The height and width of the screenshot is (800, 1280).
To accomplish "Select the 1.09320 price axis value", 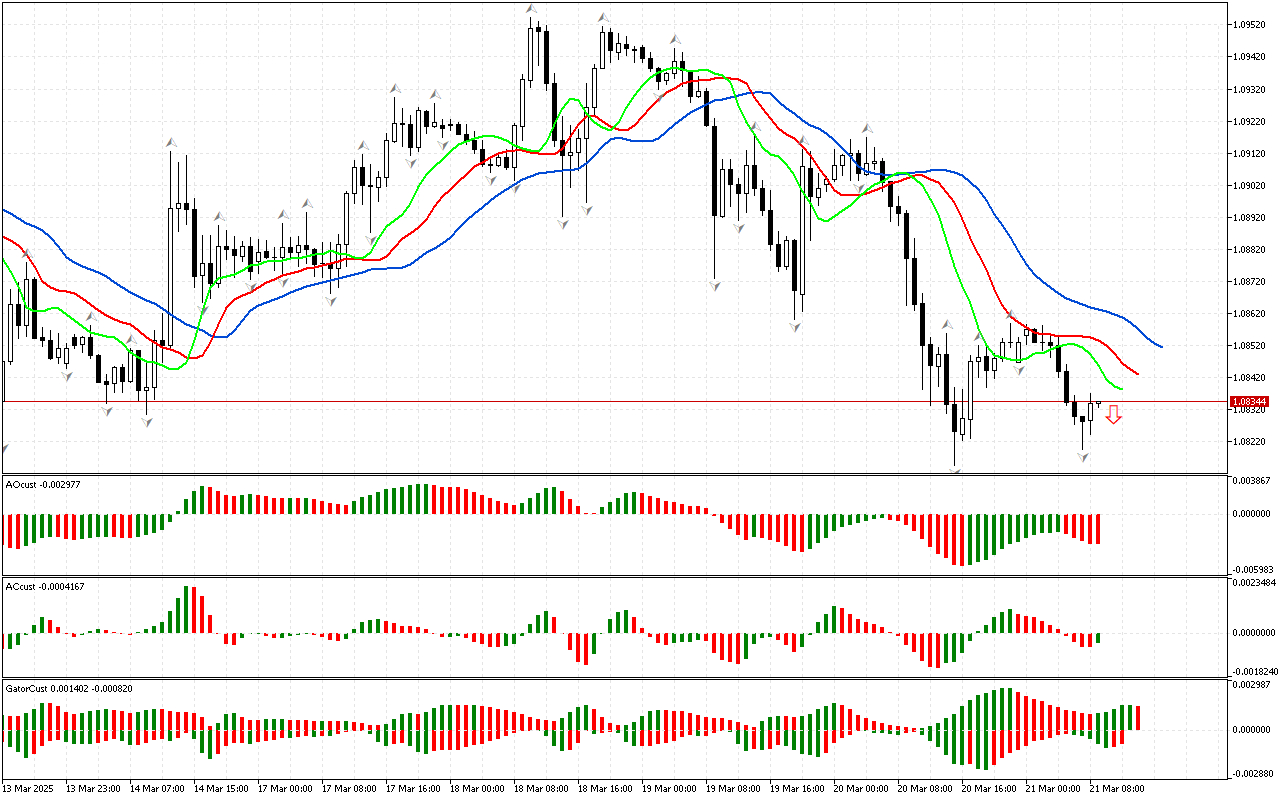I will (1250, 89).
